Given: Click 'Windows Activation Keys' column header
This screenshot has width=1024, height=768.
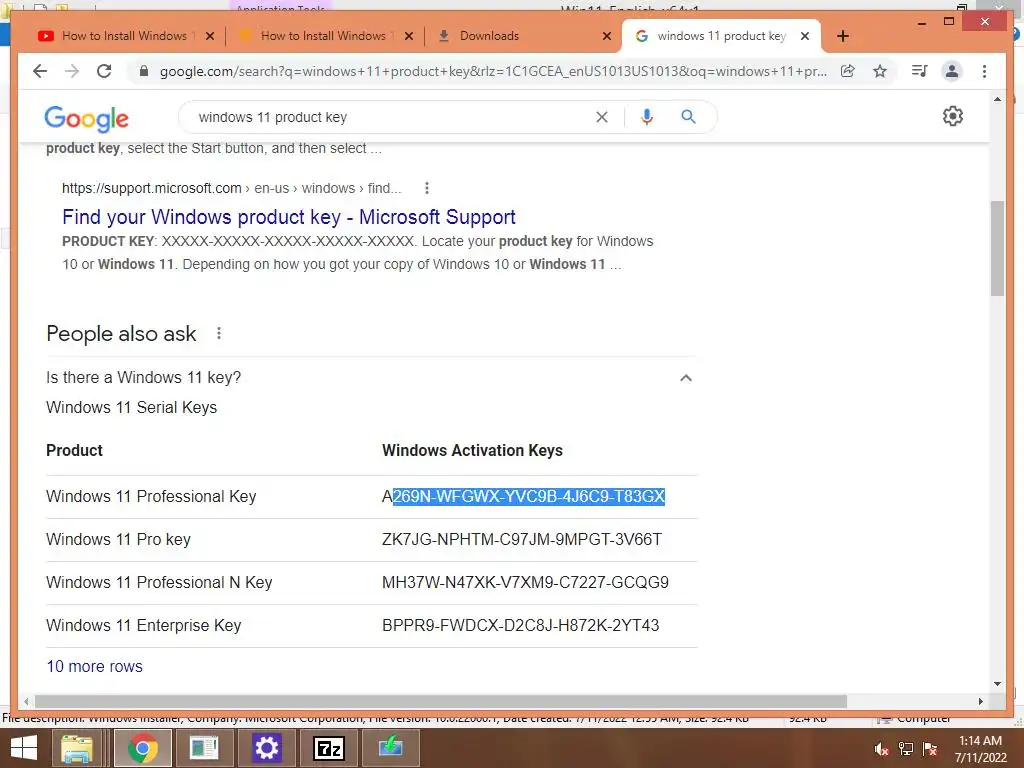Looking at the screenshot, I should tap(472, 451).
